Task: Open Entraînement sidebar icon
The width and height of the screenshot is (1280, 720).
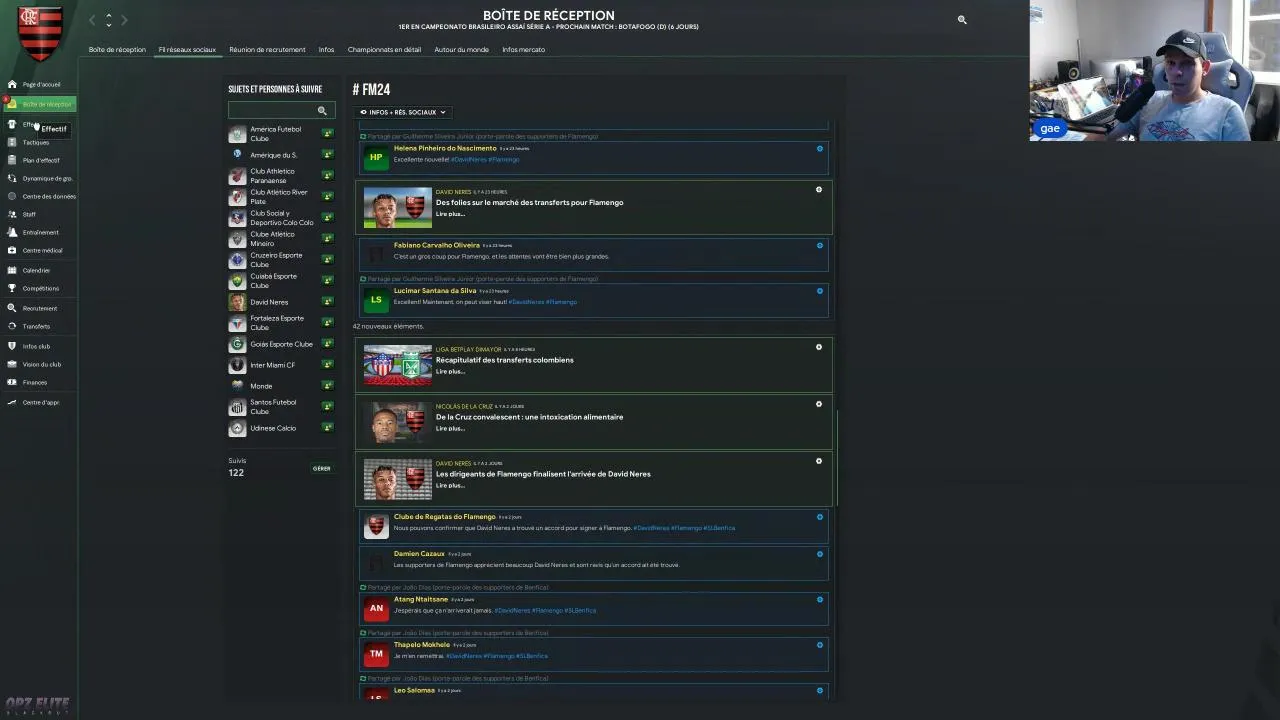Action: click(x=12, y=232)
